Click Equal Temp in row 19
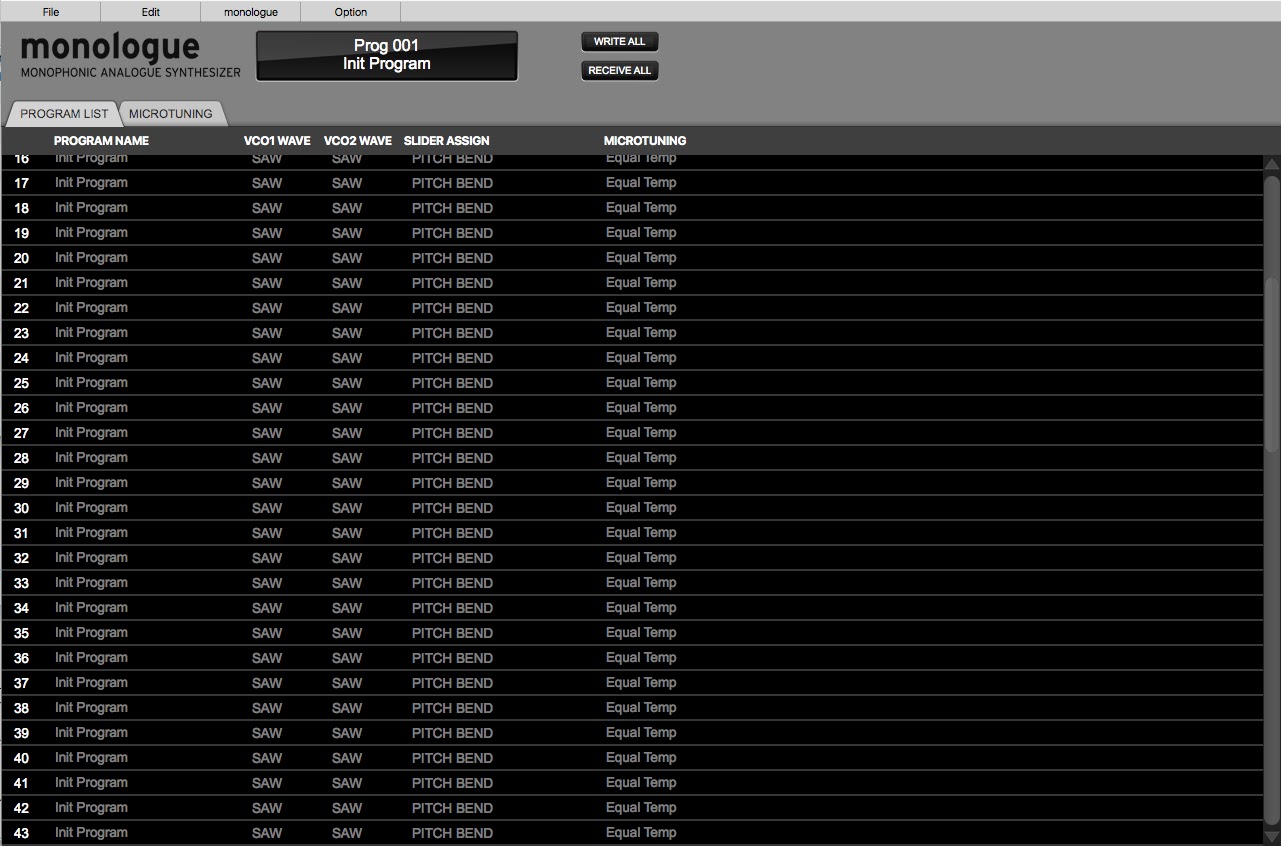 click(x=641, y=233)
